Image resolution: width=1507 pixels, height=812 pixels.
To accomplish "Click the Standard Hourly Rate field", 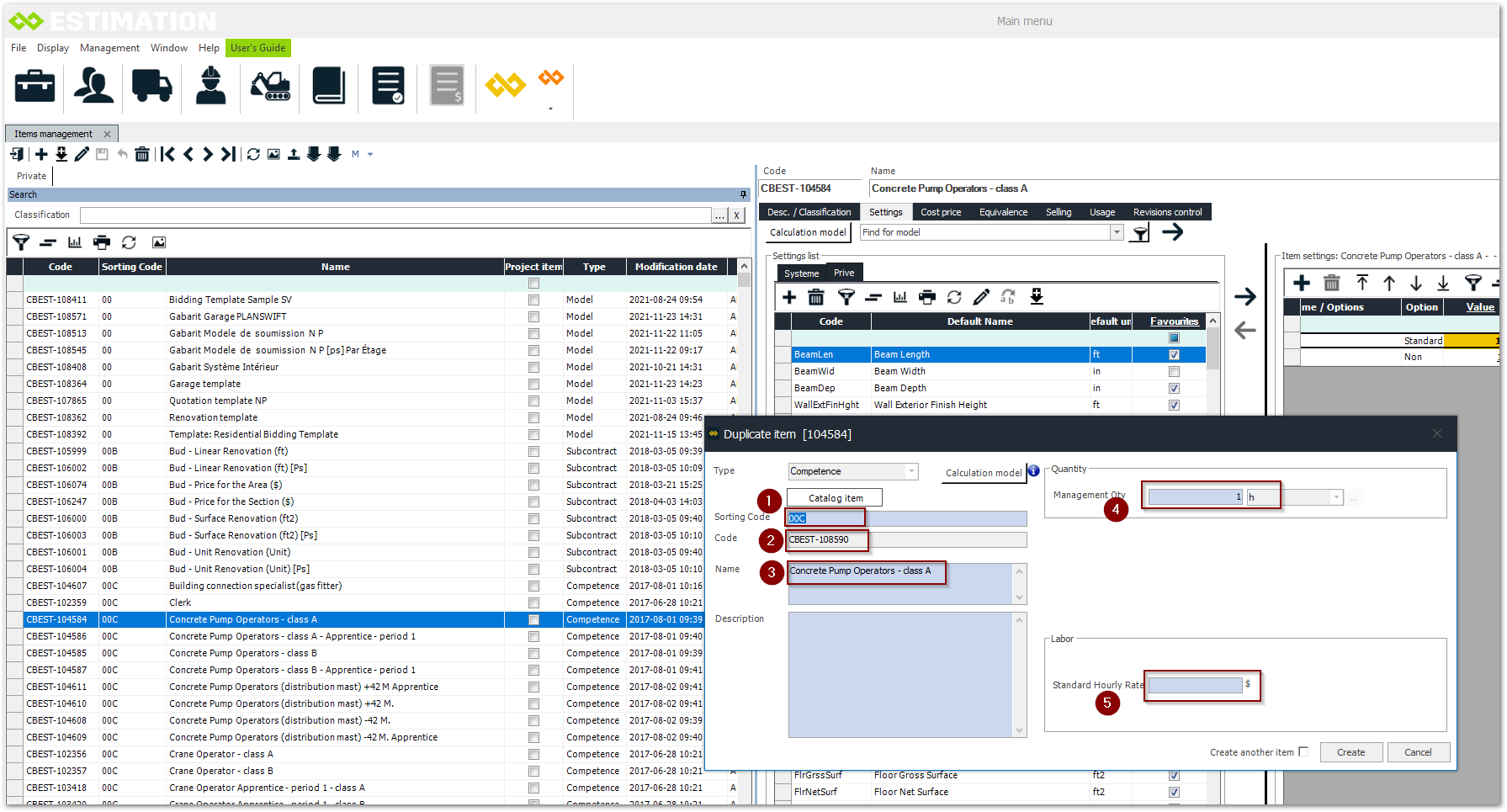I will point(1195,685).
